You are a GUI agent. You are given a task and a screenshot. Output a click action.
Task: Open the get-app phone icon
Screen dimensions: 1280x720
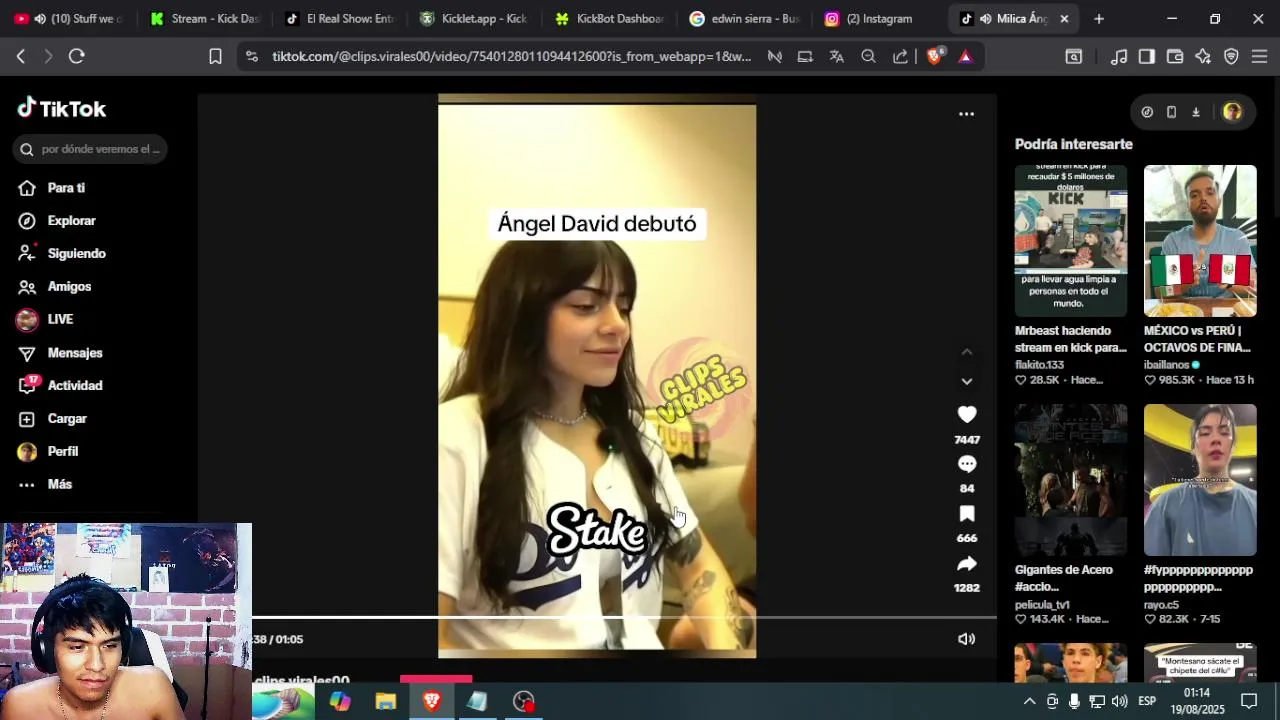click(1171, 112)
